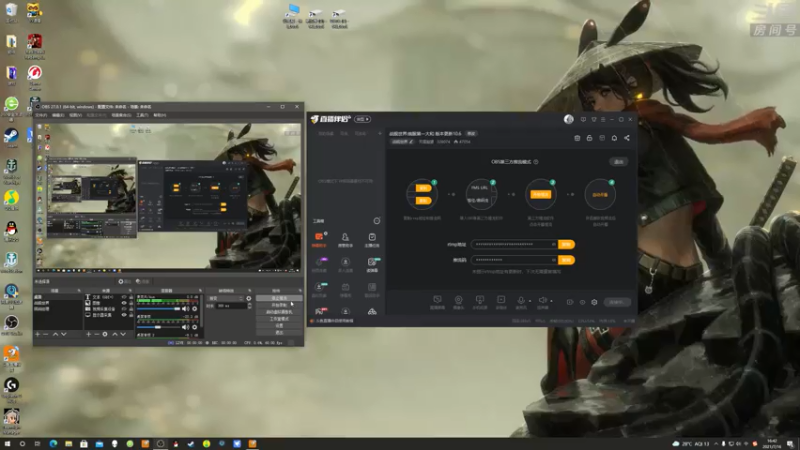Open the 帮助 menu in OBS
The height and width of the screenshot is (450, 800).
[x=160, y=115]
